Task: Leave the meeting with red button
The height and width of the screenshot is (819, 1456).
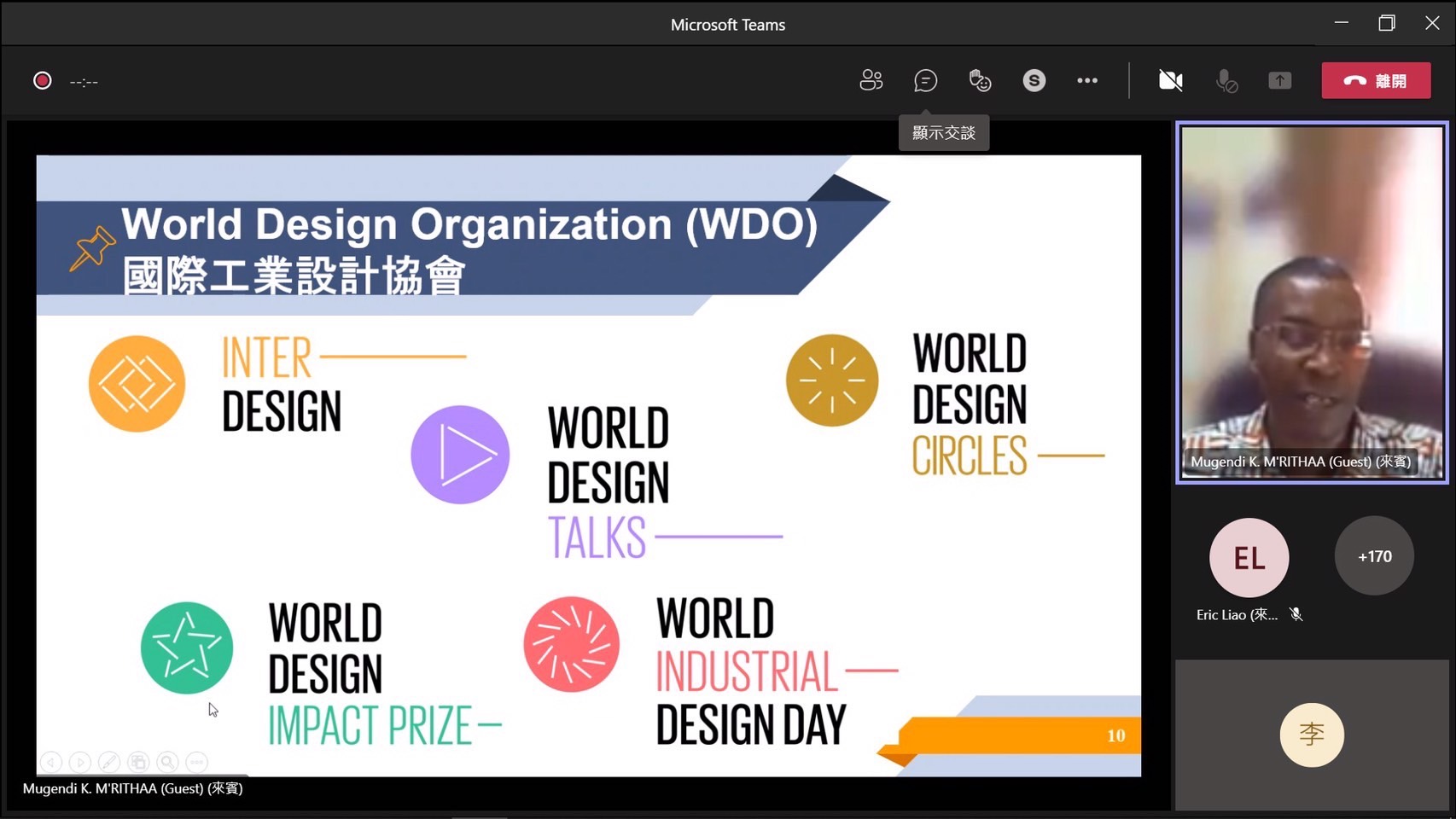Action: pos(1375,80)
